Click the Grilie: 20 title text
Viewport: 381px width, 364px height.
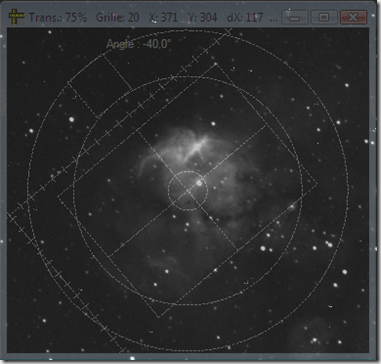point(118,17)
